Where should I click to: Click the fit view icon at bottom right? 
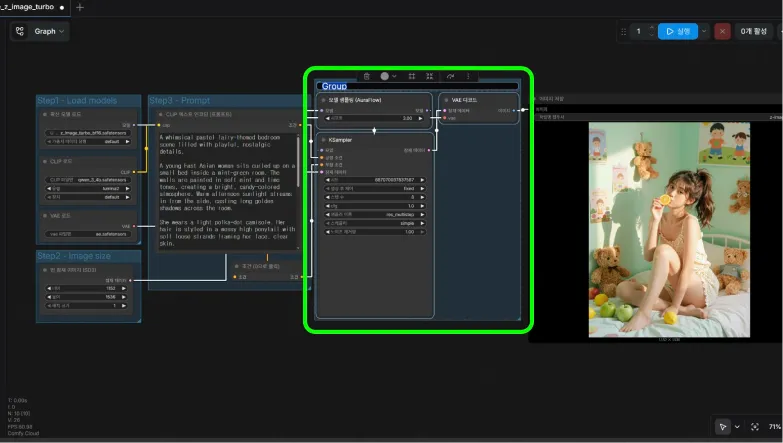(755, 427)
